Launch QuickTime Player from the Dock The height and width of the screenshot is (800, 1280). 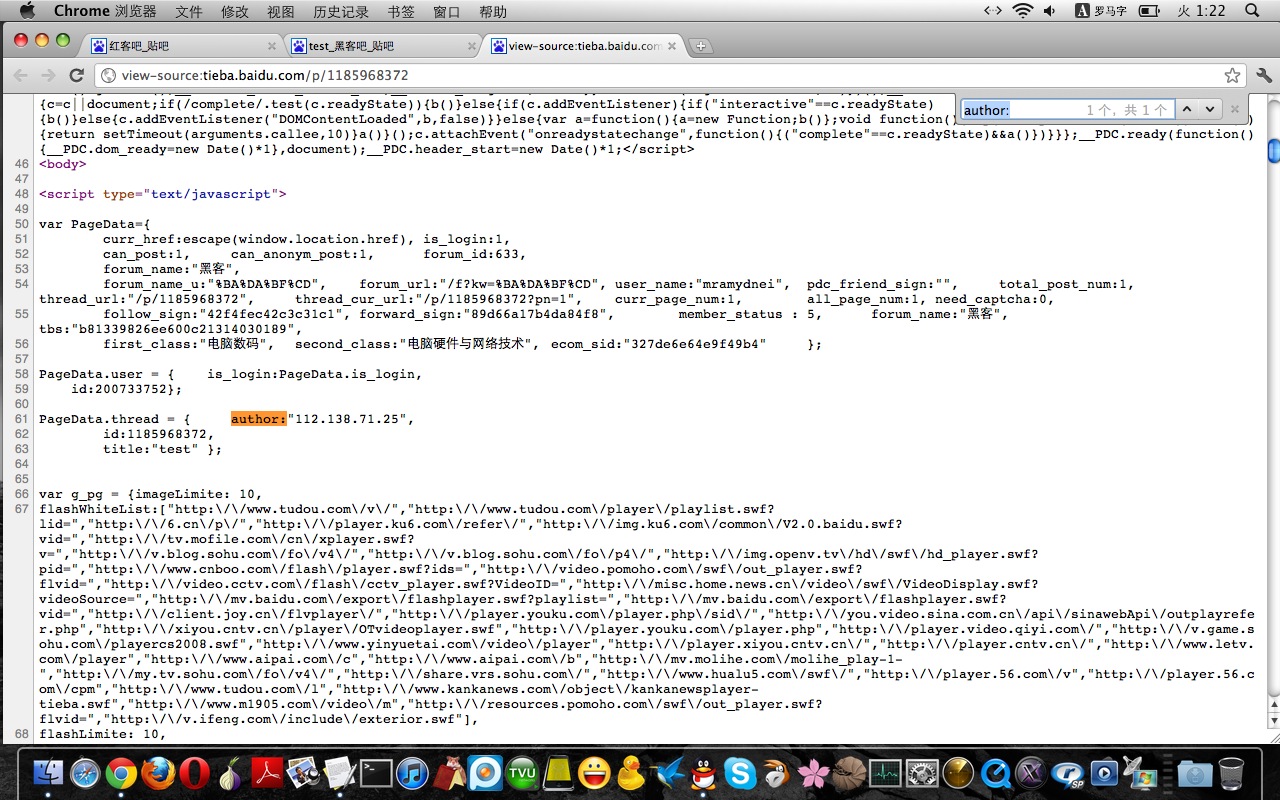pyautogui.click(x=995, y=772)
